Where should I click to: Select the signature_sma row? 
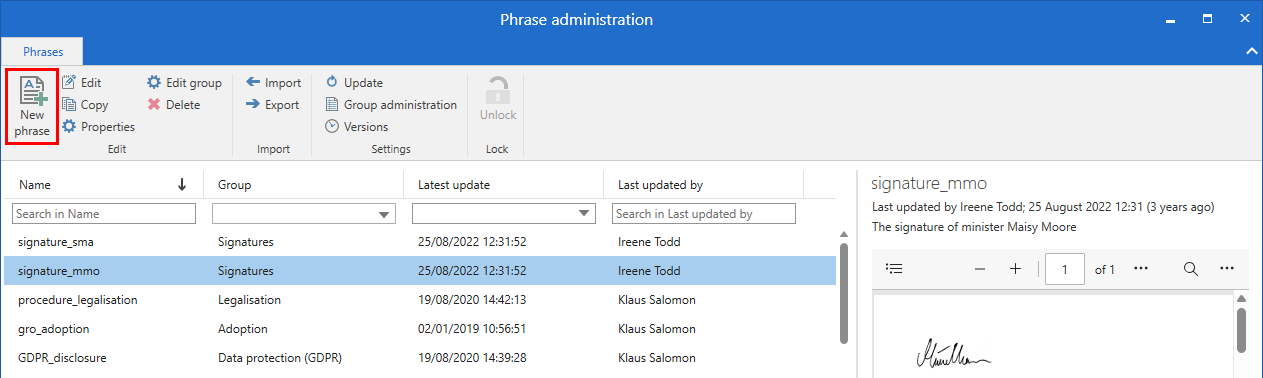click(420, 242)
